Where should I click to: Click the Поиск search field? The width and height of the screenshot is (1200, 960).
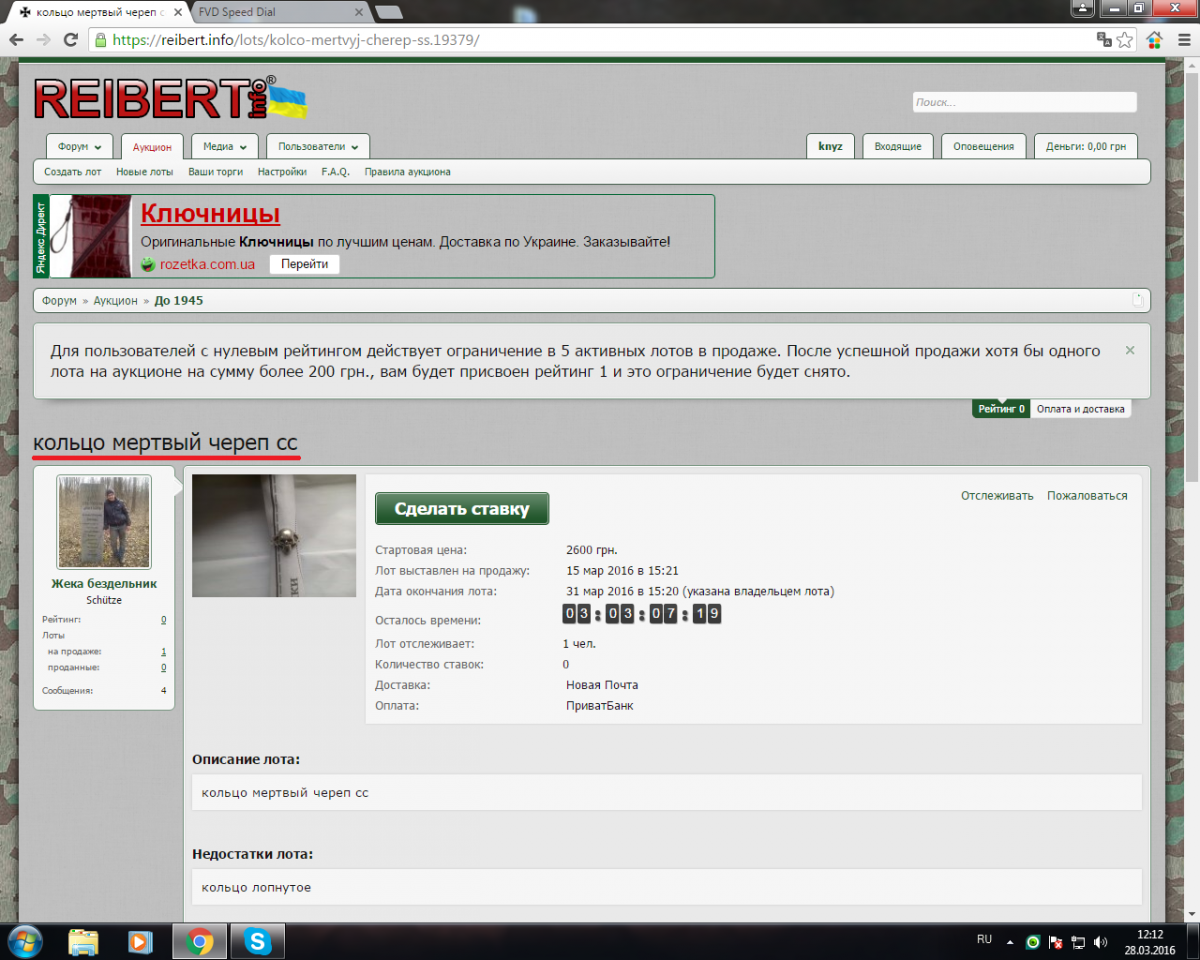[x=1024, y=102]
